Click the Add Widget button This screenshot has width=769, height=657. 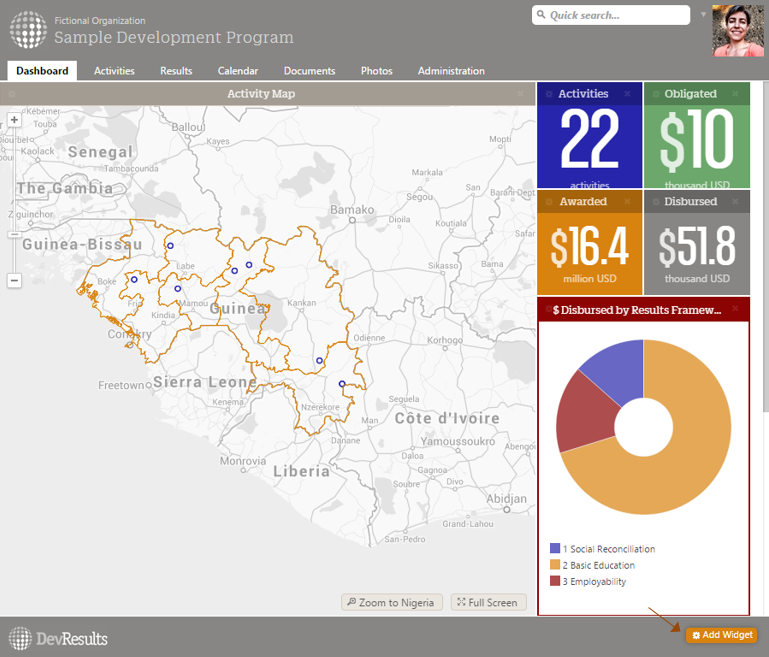point(721,635)
